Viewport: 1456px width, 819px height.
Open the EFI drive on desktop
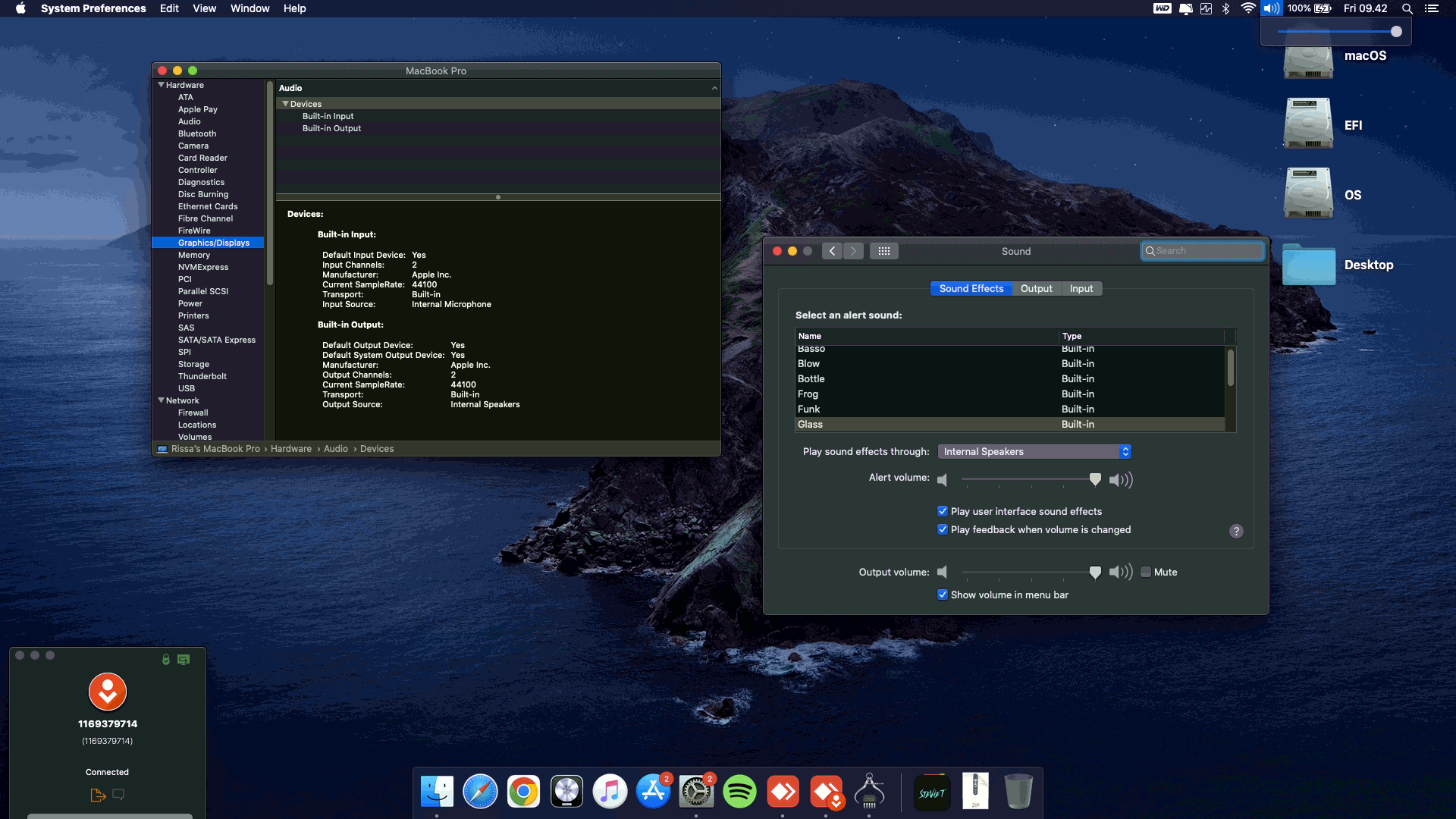[1308, 124]
